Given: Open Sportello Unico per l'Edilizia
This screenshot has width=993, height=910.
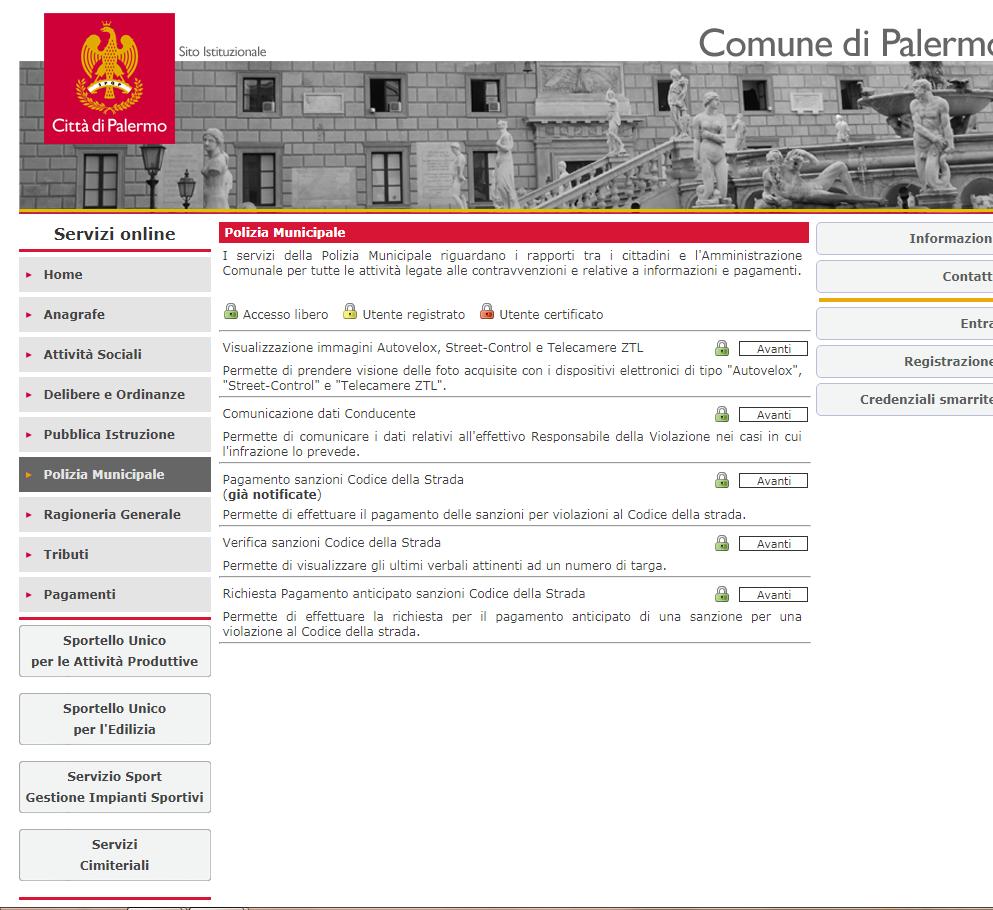Looking at the screenshot, I should [x=114, y=719].
